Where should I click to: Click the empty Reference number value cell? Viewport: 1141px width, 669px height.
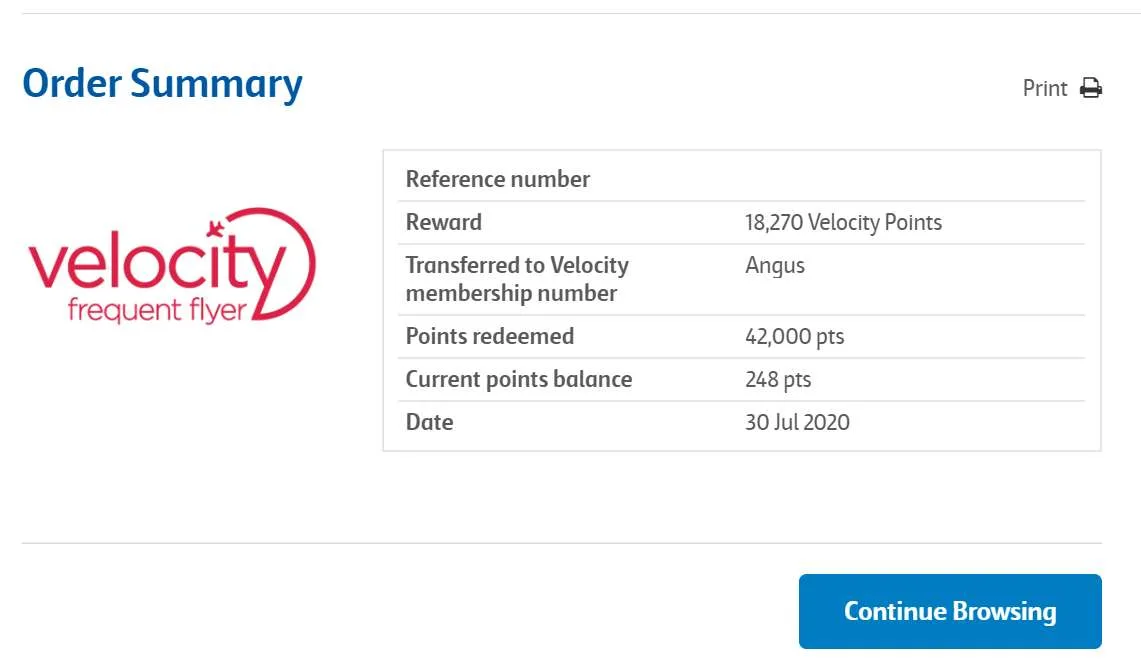(x=910, y=179)
